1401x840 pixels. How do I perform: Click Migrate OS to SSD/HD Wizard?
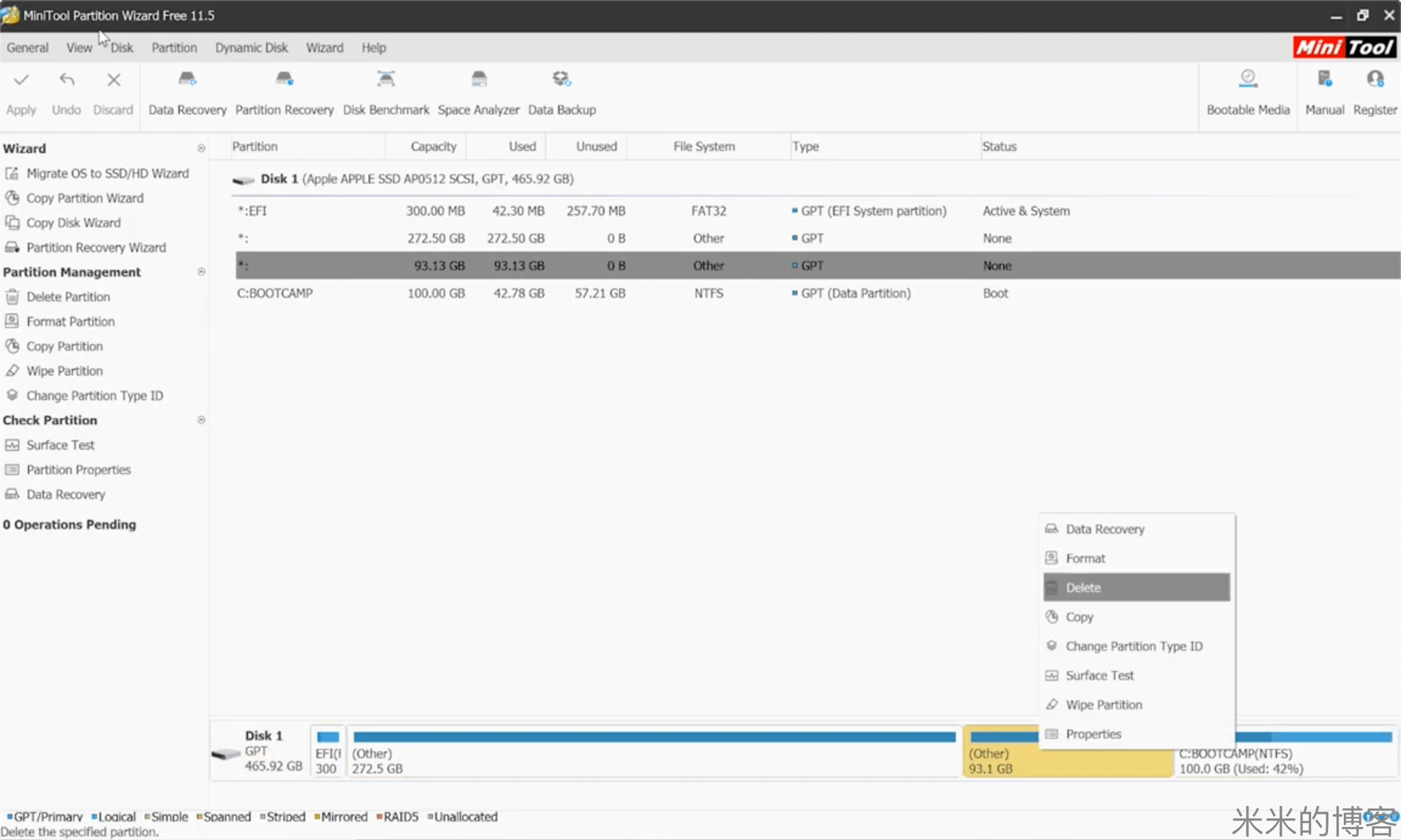(x=107, y=173)
